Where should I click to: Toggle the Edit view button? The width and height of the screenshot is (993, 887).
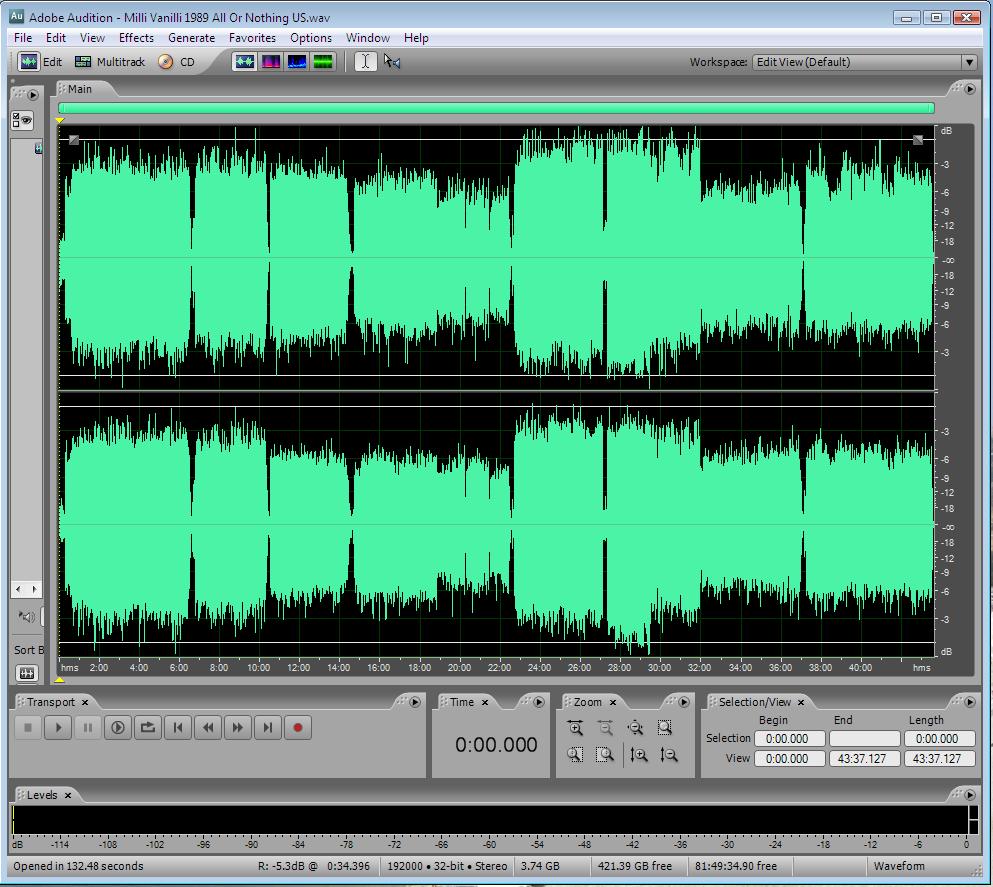41,62
